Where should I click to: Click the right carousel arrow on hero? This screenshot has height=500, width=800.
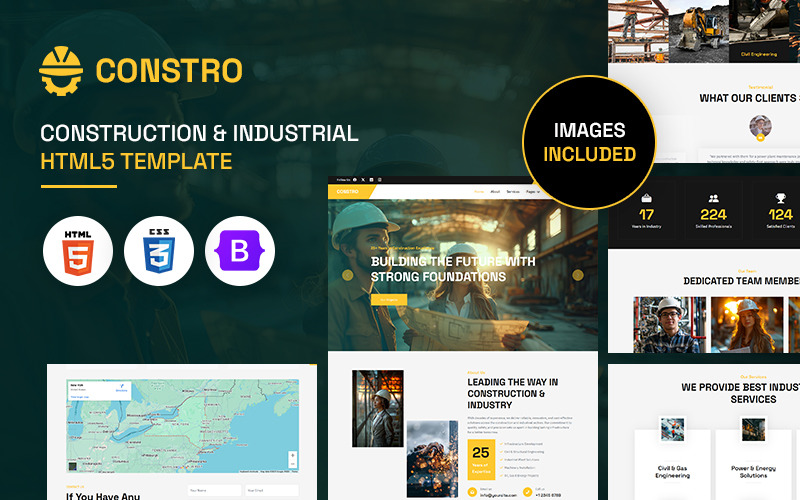pyautogui.click(x=577, y=275)
